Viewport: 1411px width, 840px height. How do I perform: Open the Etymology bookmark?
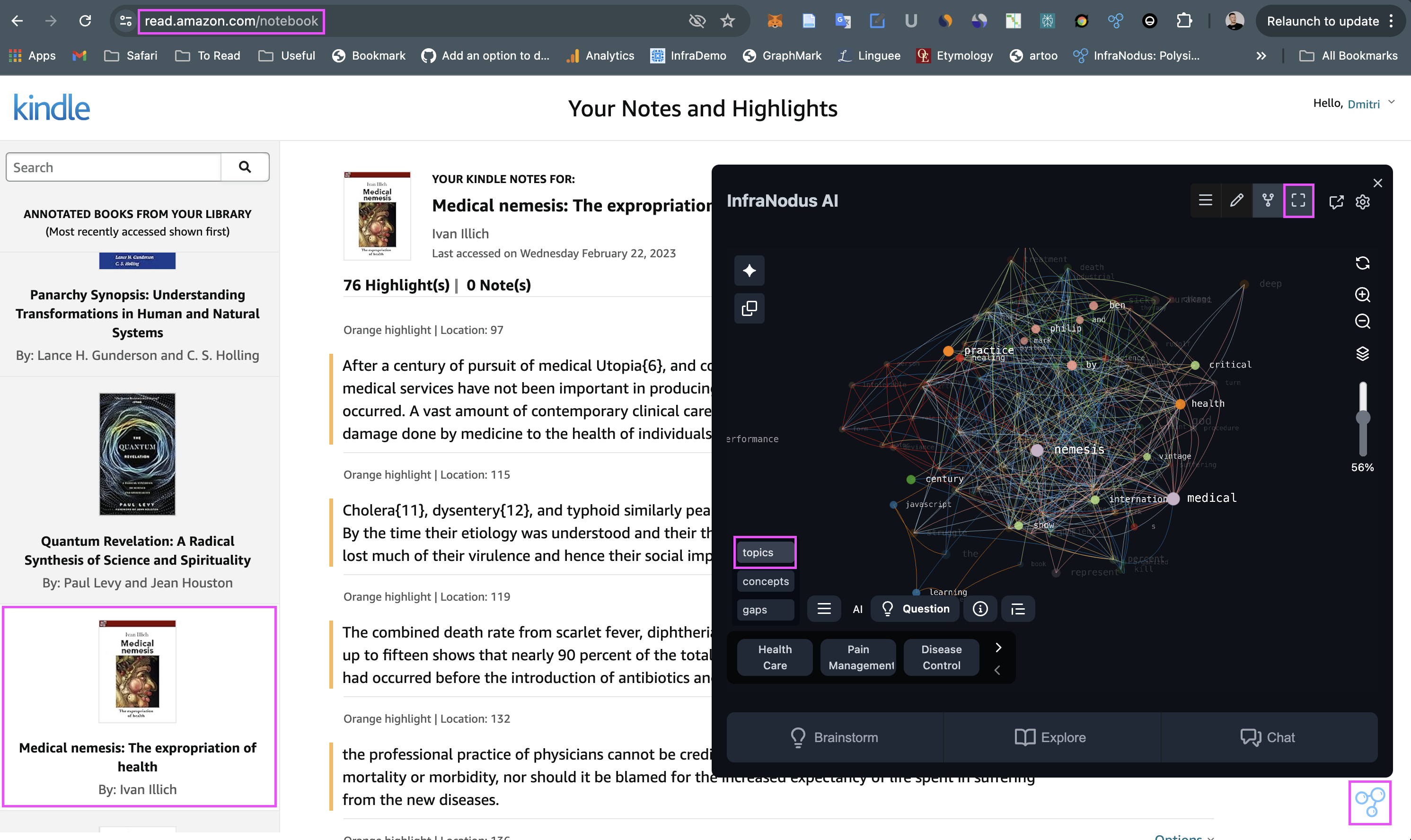point(955,55)
